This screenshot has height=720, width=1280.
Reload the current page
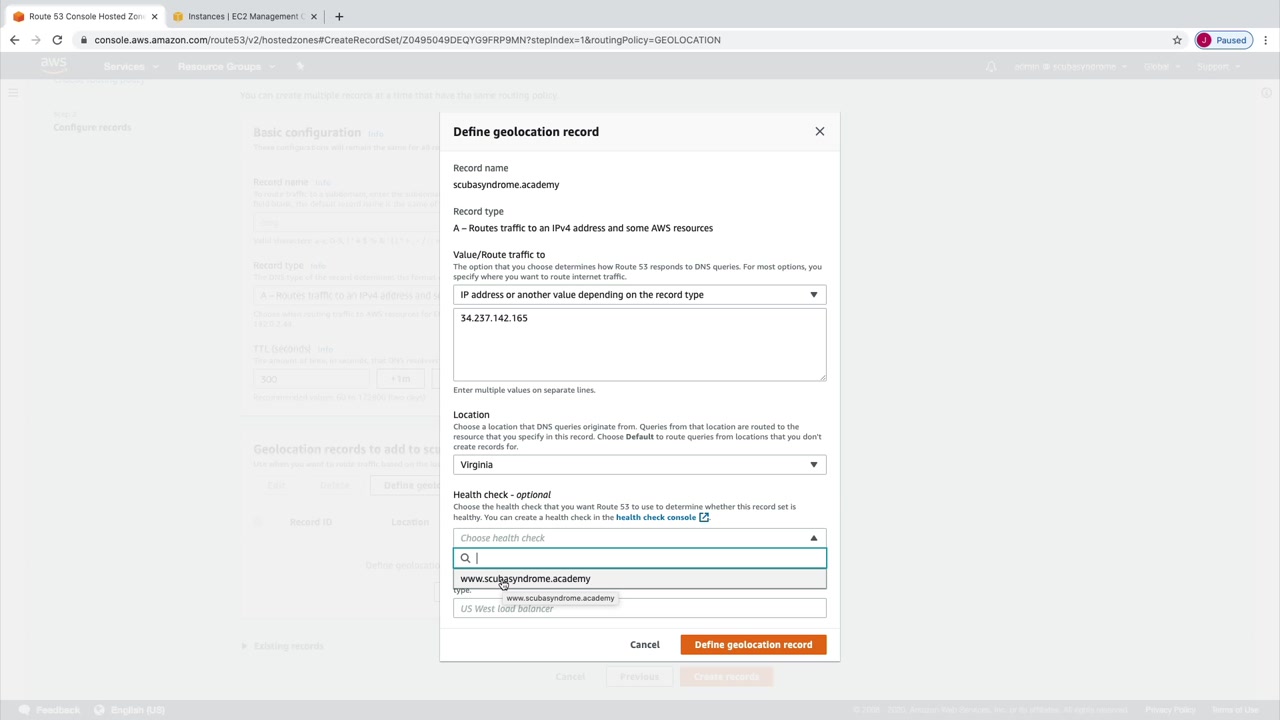[x=58, y=40]
